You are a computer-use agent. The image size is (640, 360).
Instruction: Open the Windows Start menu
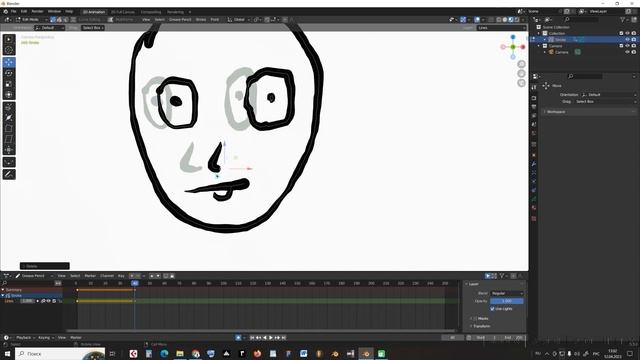pos(7,353)
